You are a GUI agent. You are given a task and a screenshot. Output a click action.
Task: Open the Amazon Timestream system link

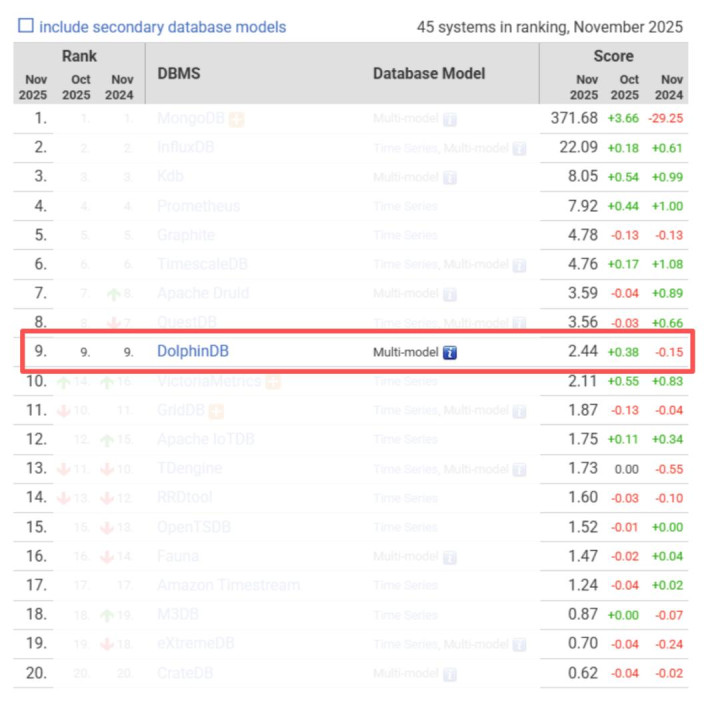(229, 585)
